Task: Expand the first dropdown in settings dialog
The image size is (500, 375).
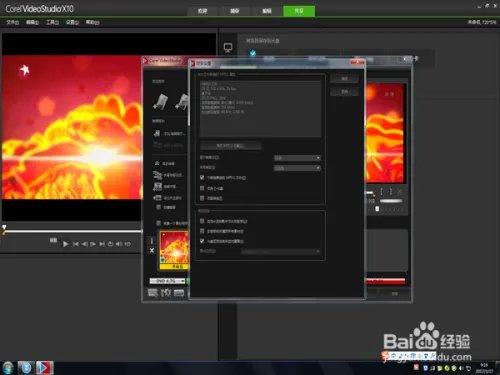Action: tap(297, 158)
